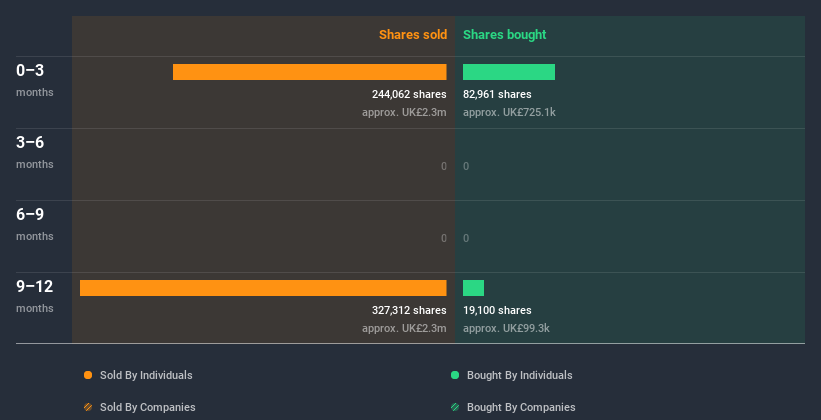Select the Bought By Companies legend label
Viewport: 821px width, 420px height.
521,407
